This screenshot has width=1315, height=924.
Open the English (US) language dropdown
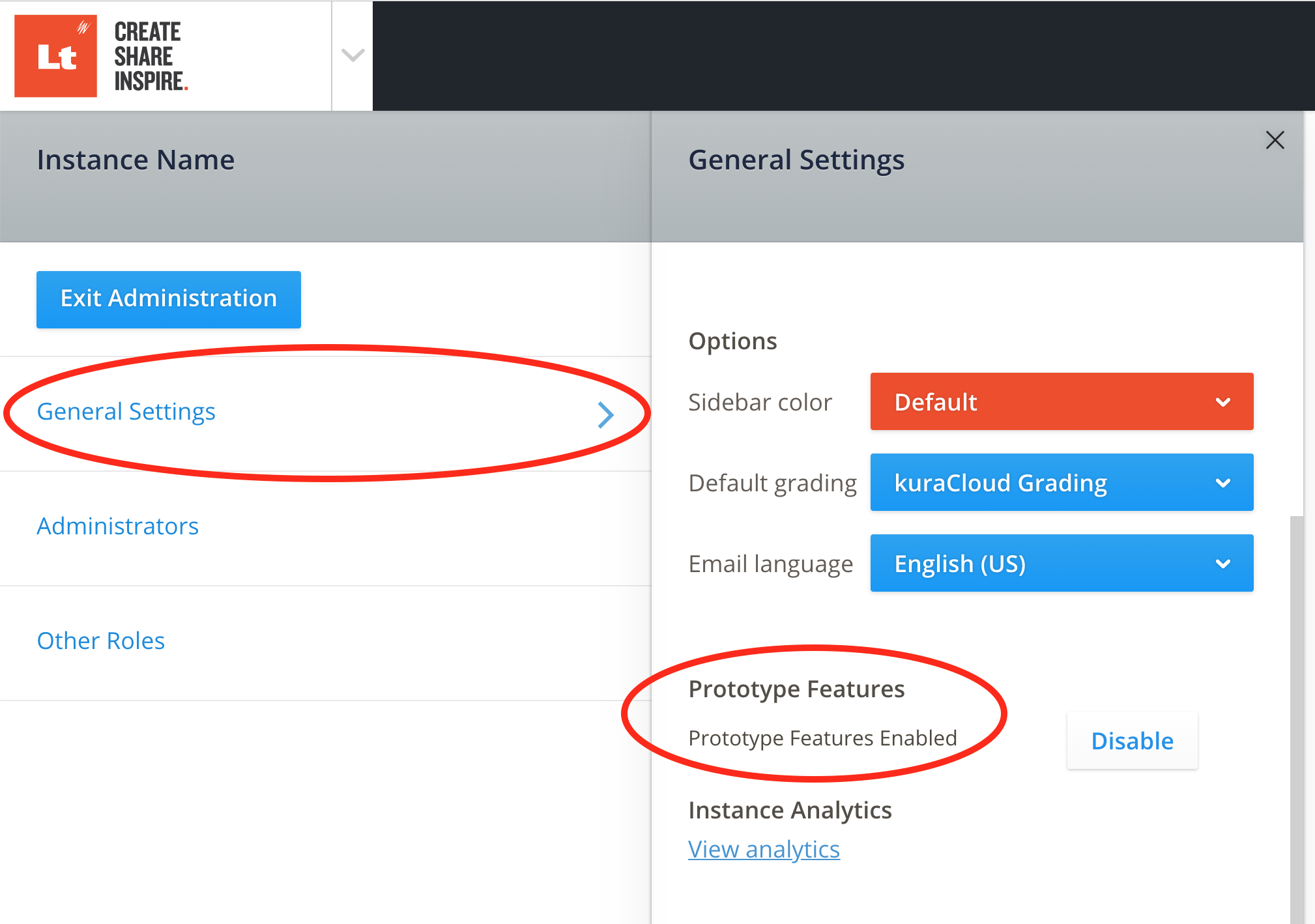(x=1043, y=564)
